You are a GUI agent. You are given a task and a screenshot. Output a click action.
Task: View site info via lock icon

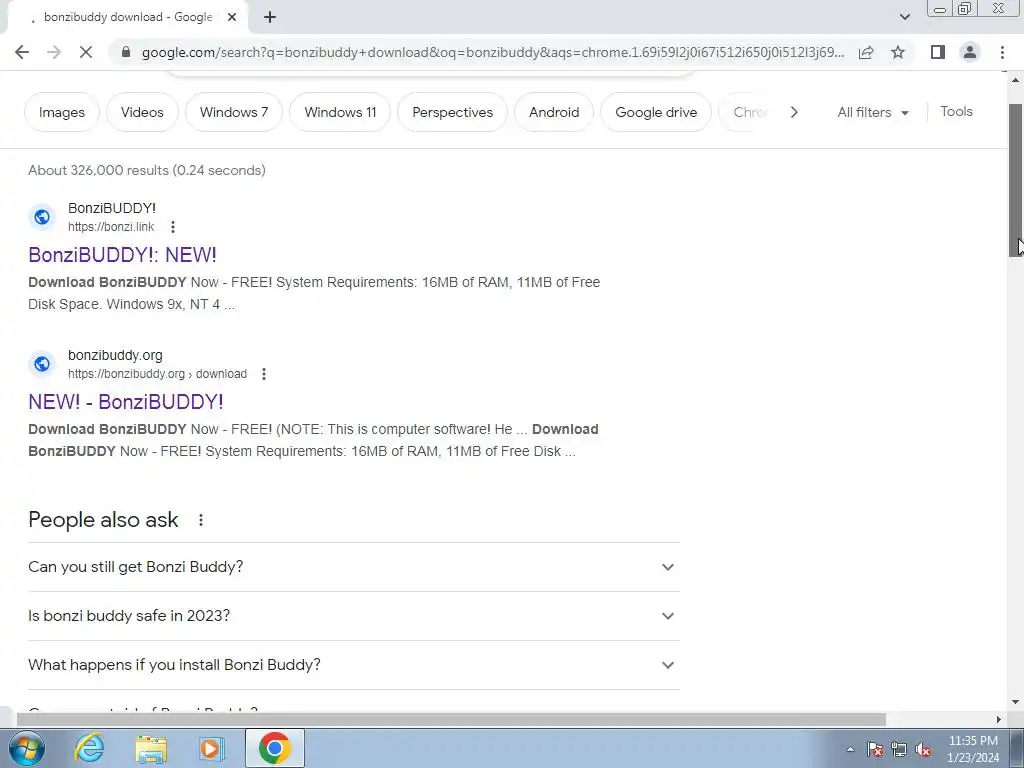coord(127,52)
